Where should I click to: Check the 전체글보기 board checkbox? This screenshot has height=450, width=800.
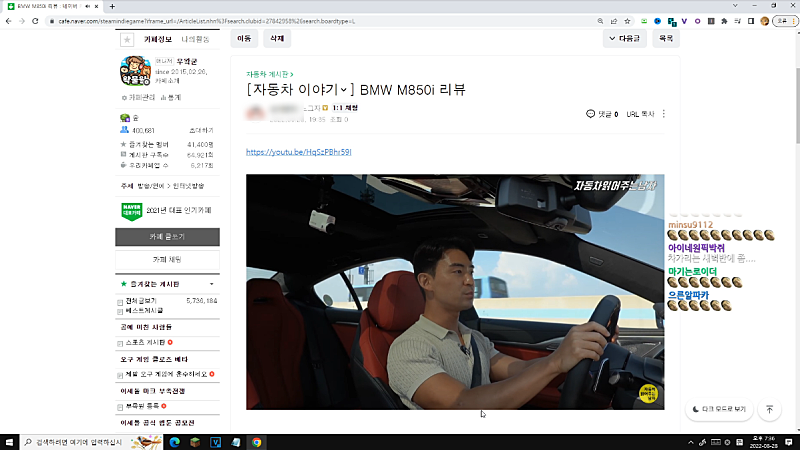coord(121,300)
